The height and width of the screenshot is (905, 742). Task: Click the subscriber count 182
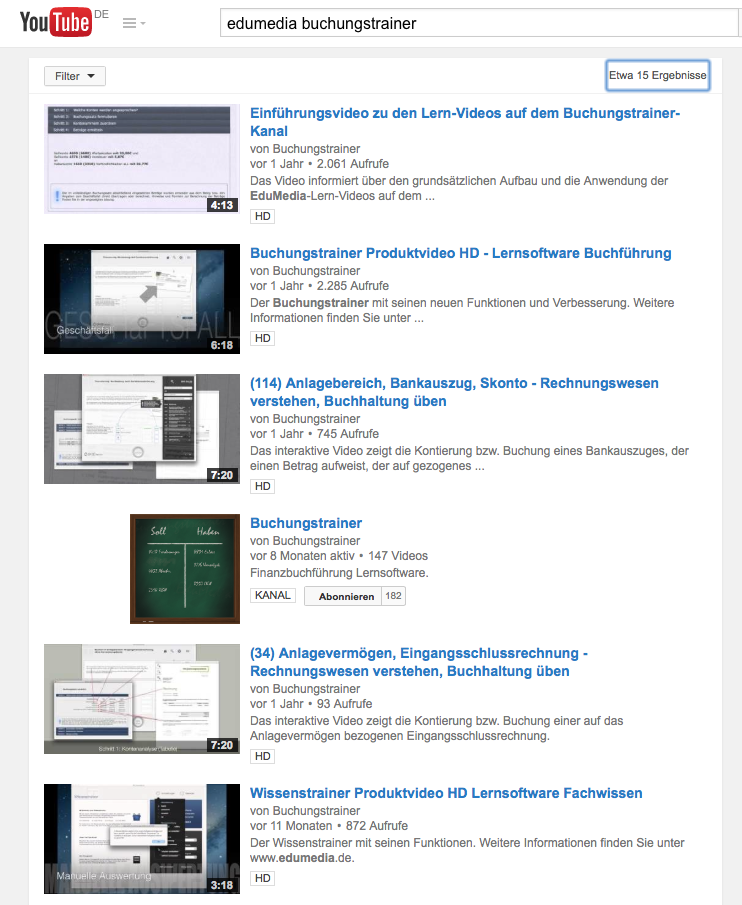[x=394, y=596]
